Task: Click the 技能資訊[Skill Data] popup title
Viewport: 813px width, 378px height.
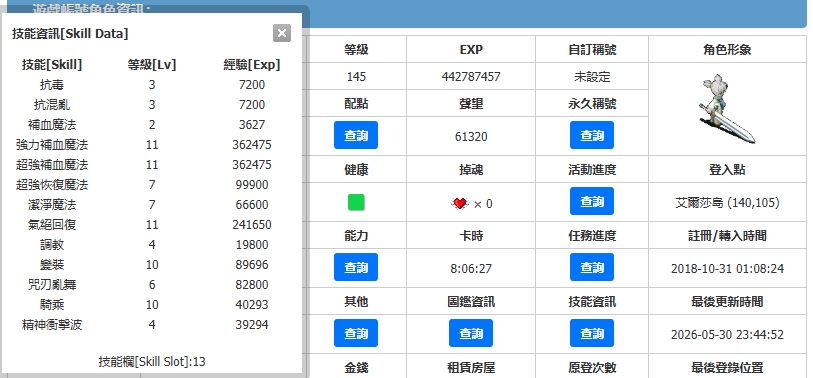Action: tap(70, 34)
